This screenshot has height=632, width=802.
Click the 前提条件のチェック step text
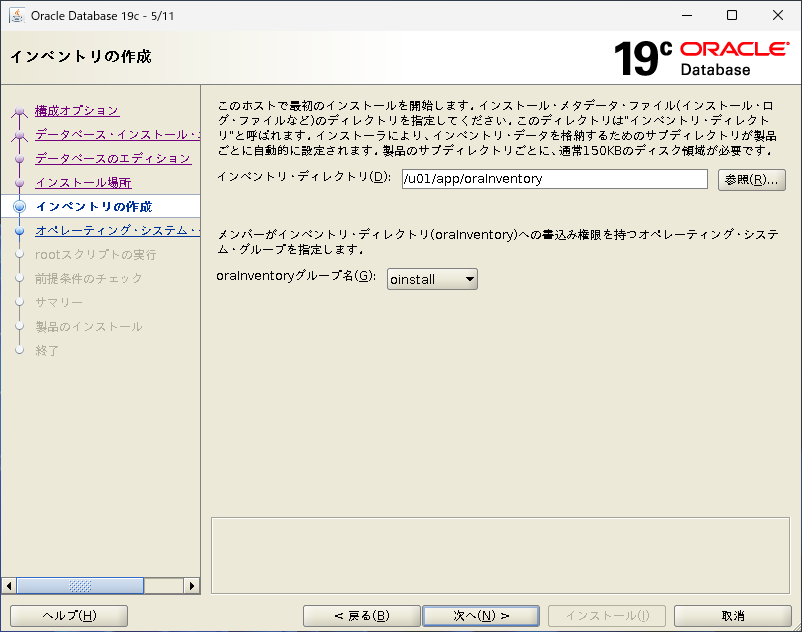pyautogui.click(x=88, y=279)
